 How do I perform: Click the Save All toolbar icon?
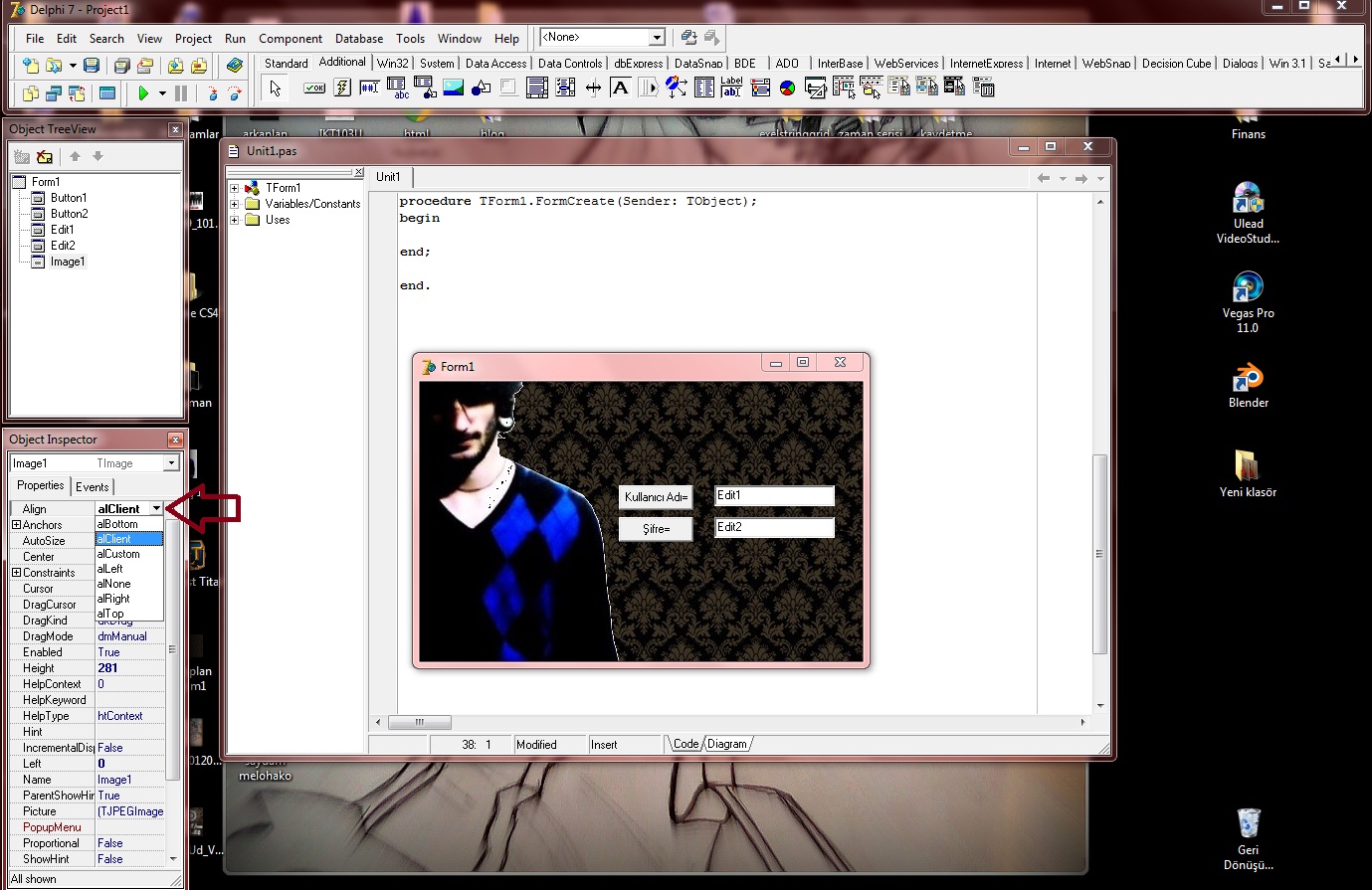(122, 66)
